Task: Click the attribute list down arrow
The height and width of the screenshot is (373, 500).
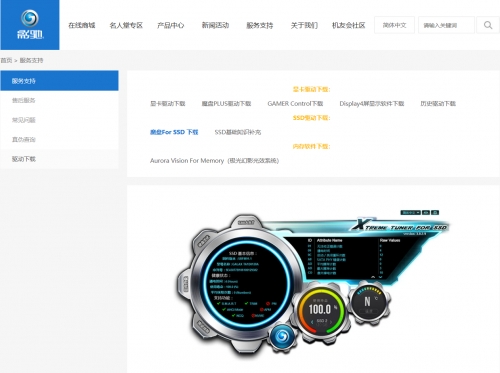Action: [x=381, y=277]
